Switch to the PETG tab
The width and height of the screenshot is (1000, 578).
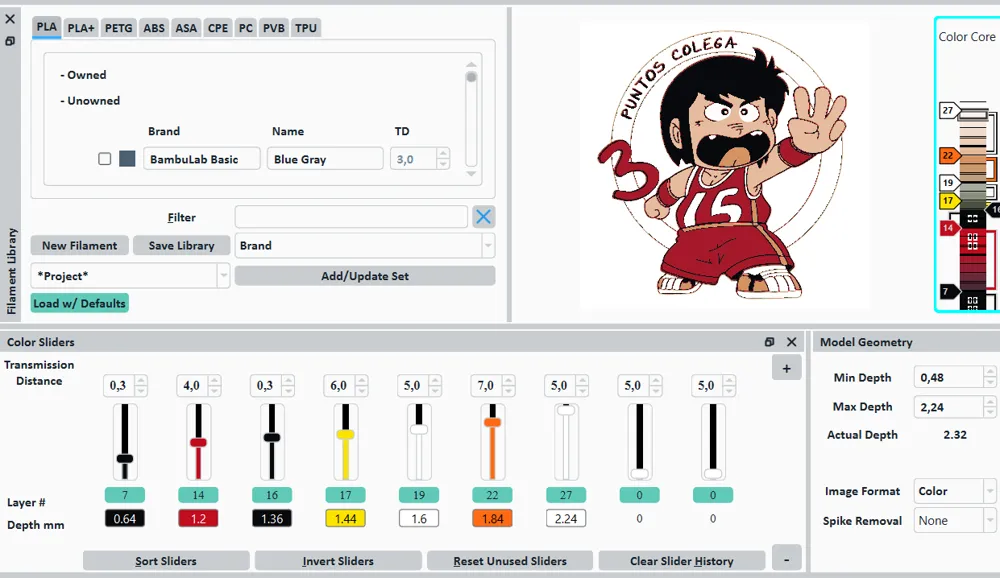point(119,28)
